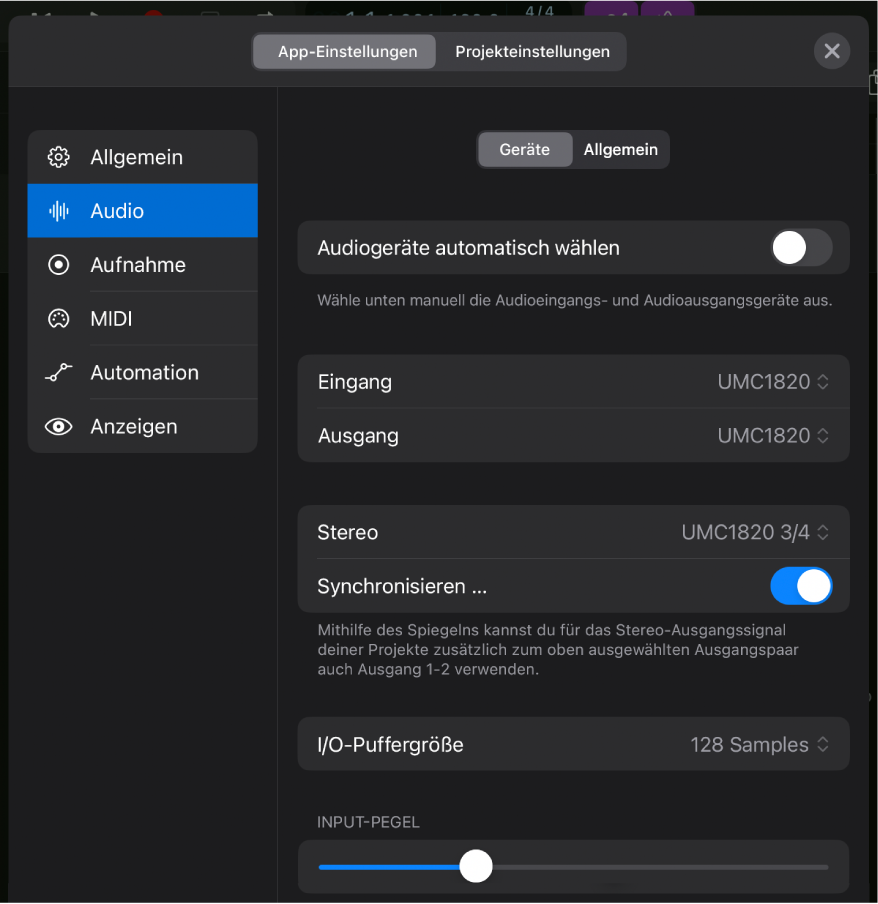Toggle automatic audio device selection off
This screenshot has width=878, height=904.
pos(800,247)
